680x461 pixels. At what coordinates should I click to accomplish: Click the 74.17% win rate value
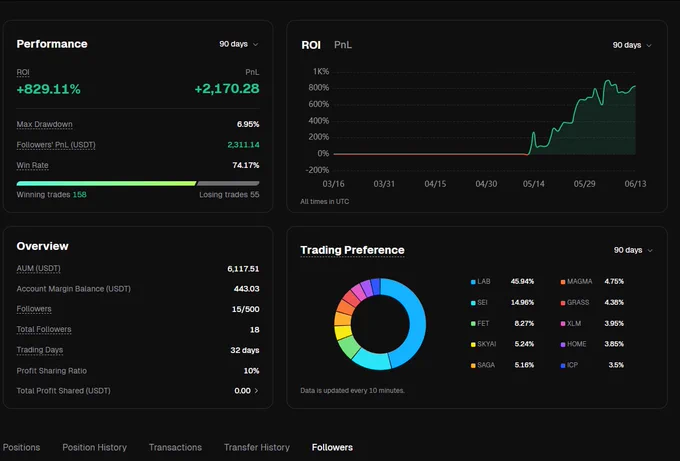246,165
